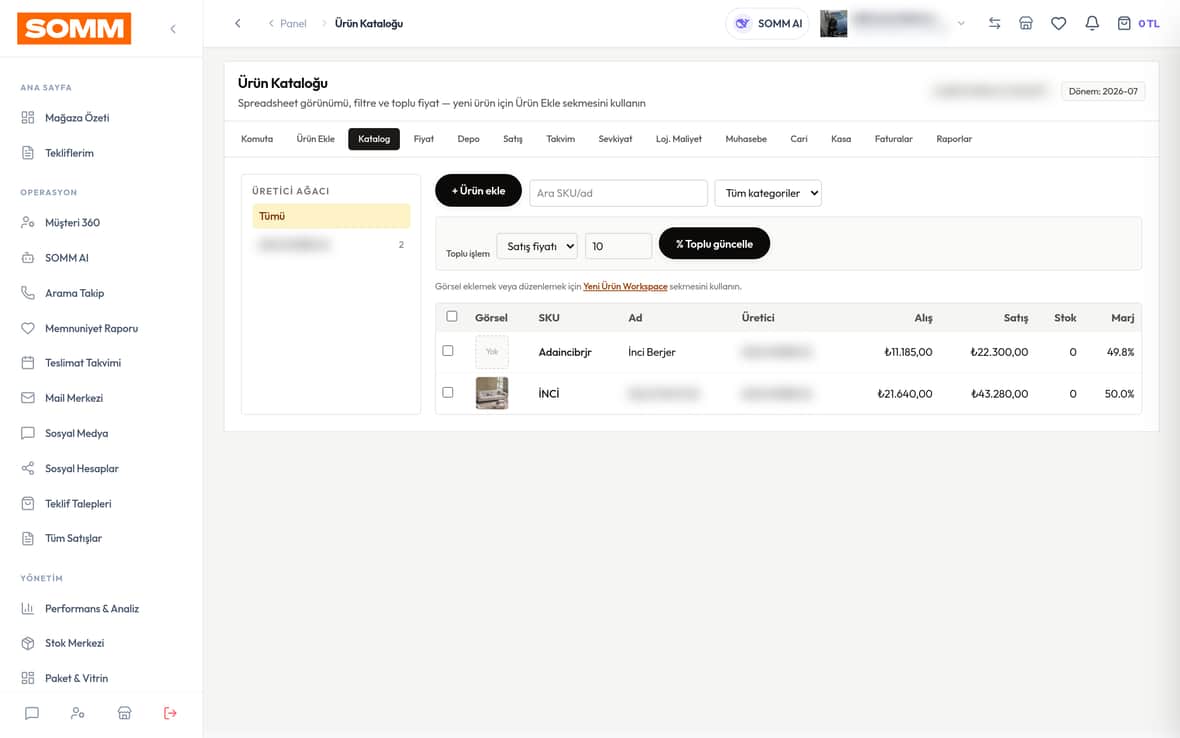Follow the Yeni Ürün Workspace link
The image size is (1180, 738).
625,286
